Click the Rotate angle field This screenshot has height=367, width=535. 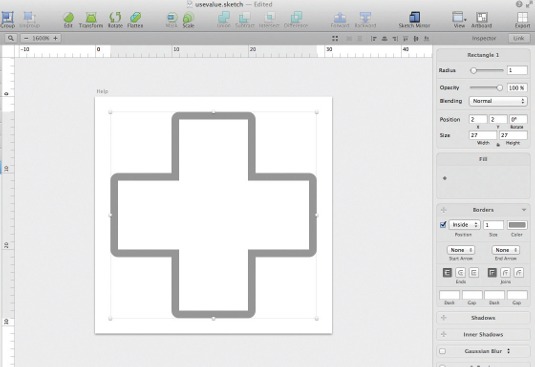tap(518, 119)
